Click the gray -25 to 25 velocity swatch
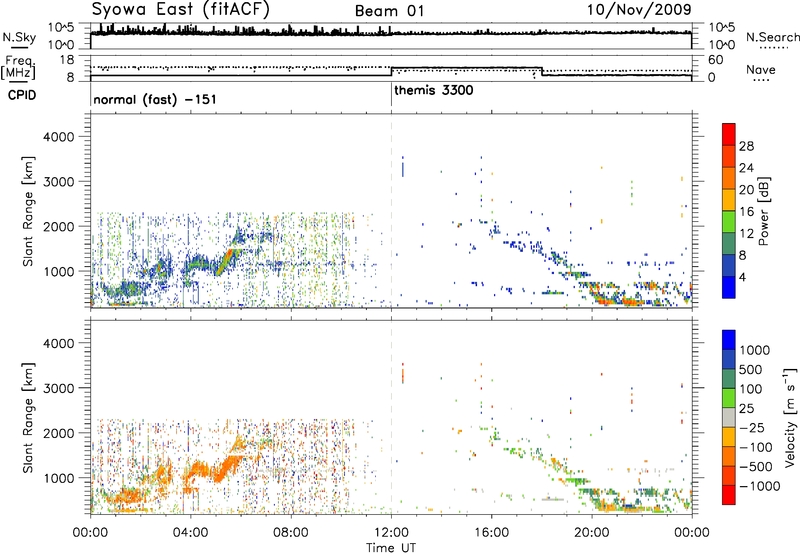800x554 pixels. click(729, 418)
